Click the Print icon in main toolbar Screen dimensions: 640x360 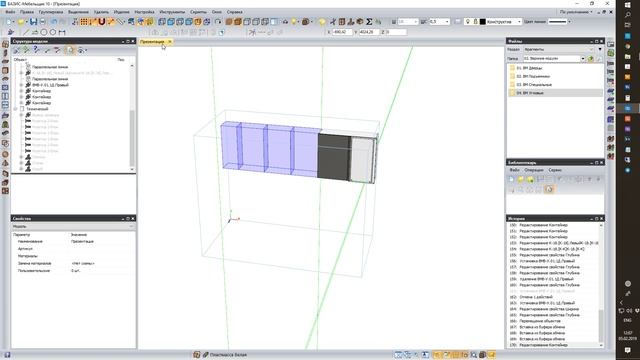(42, 22)
